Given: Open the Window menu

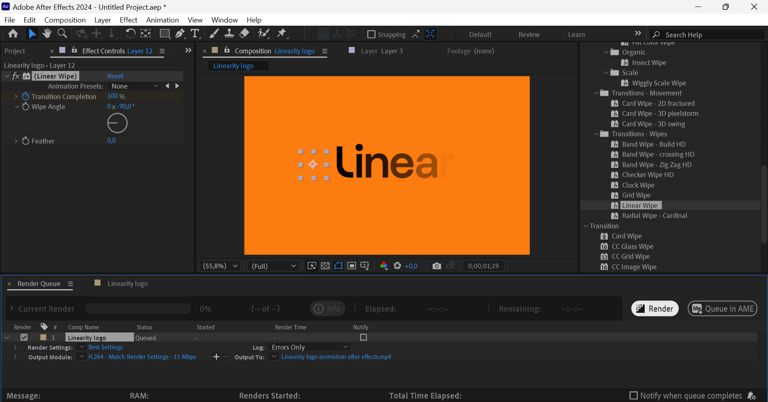Looking at the screenshot, I should (x=224, y=20).
